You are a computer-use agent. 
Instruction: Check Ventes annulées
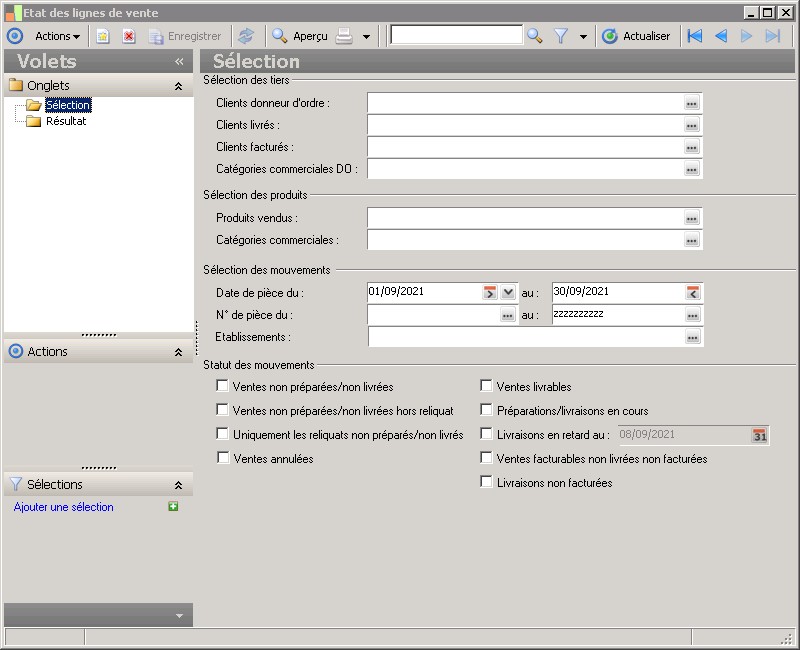click(223, 458)
